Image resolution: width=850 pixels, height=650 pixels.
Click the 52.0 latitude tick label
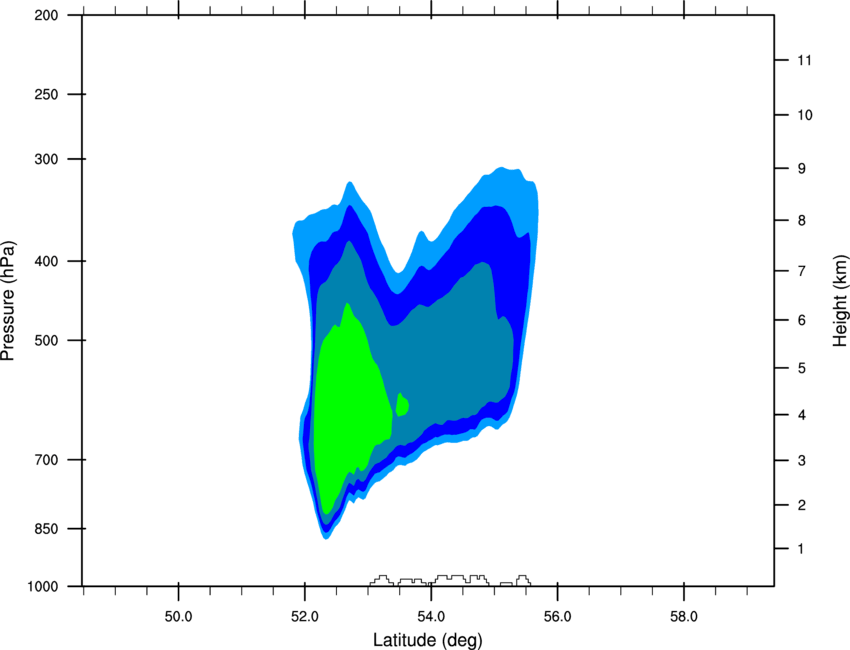[x=305, y=617]
